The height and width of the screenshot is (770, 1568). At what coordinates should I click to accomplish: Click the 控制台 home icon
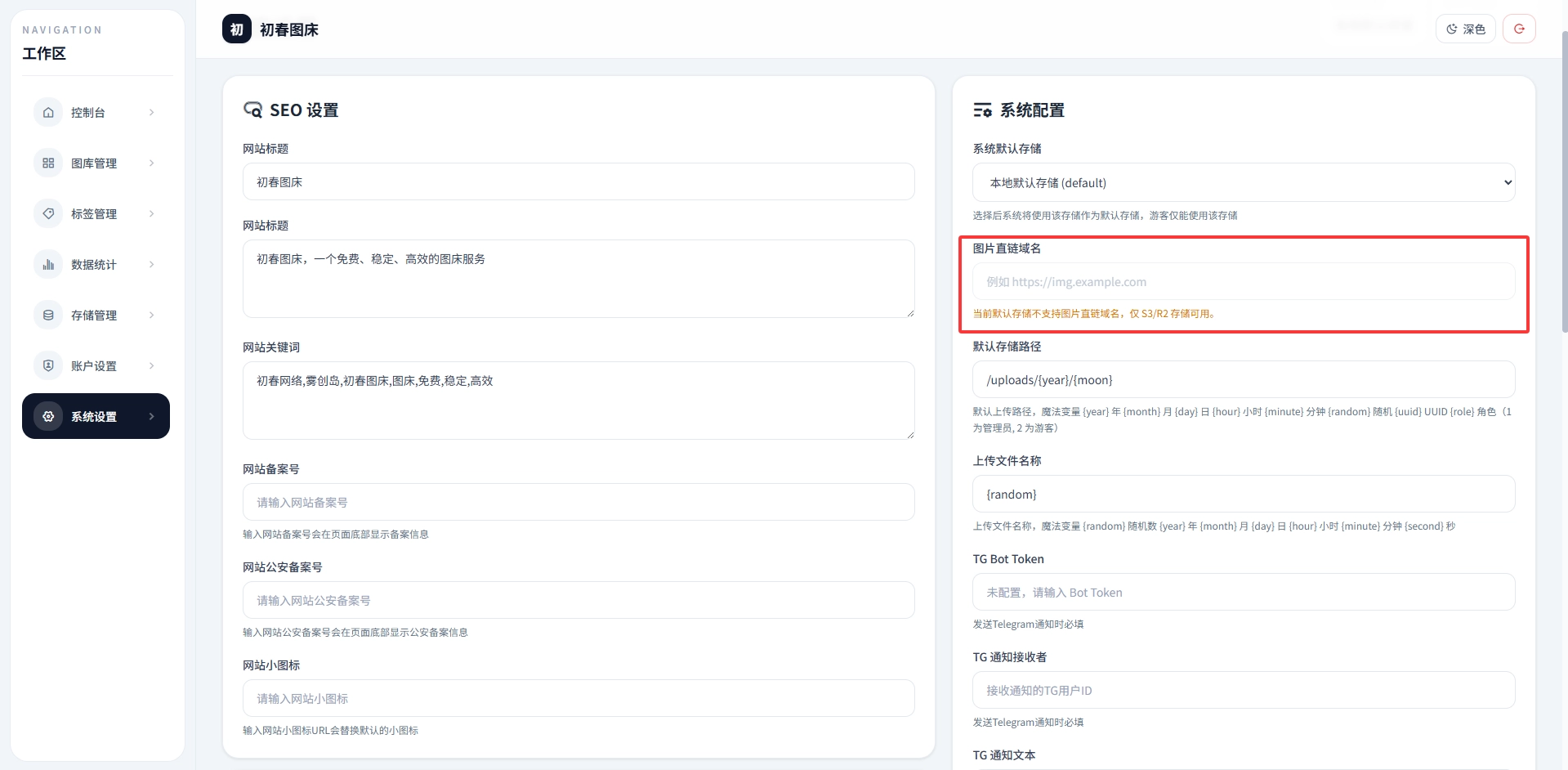[x=48, y=112]
